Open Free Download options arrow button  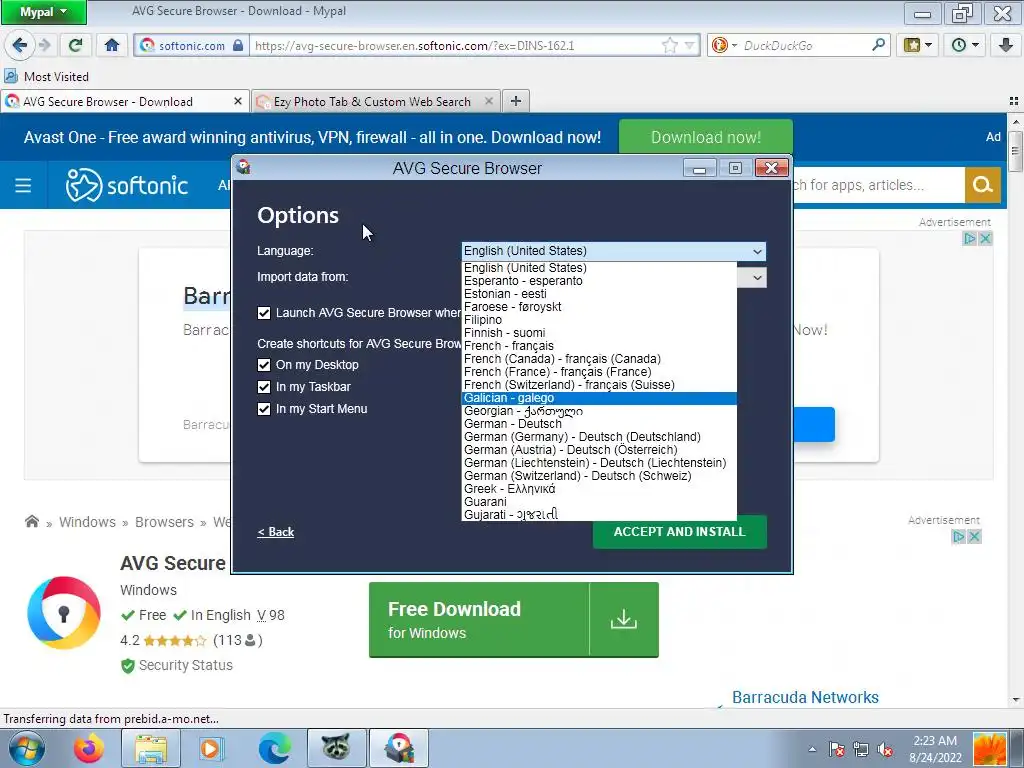pyautogui.click(x=624, y=620)
